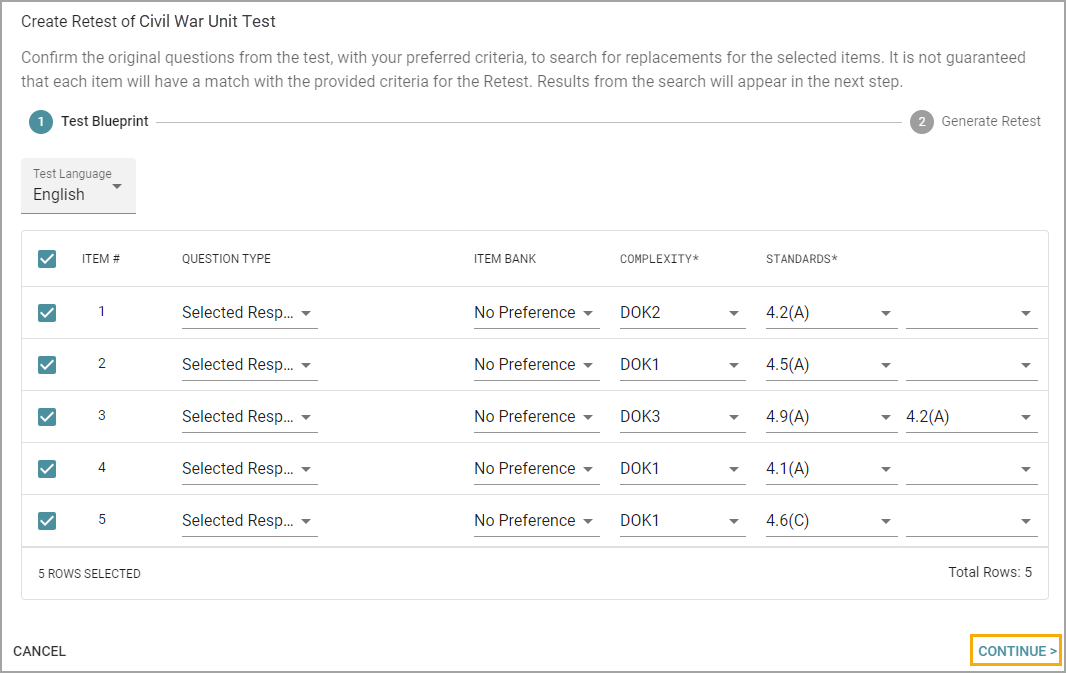Uncheck the checkbox for item 2

pyautogui.click(x=47, y=365)
